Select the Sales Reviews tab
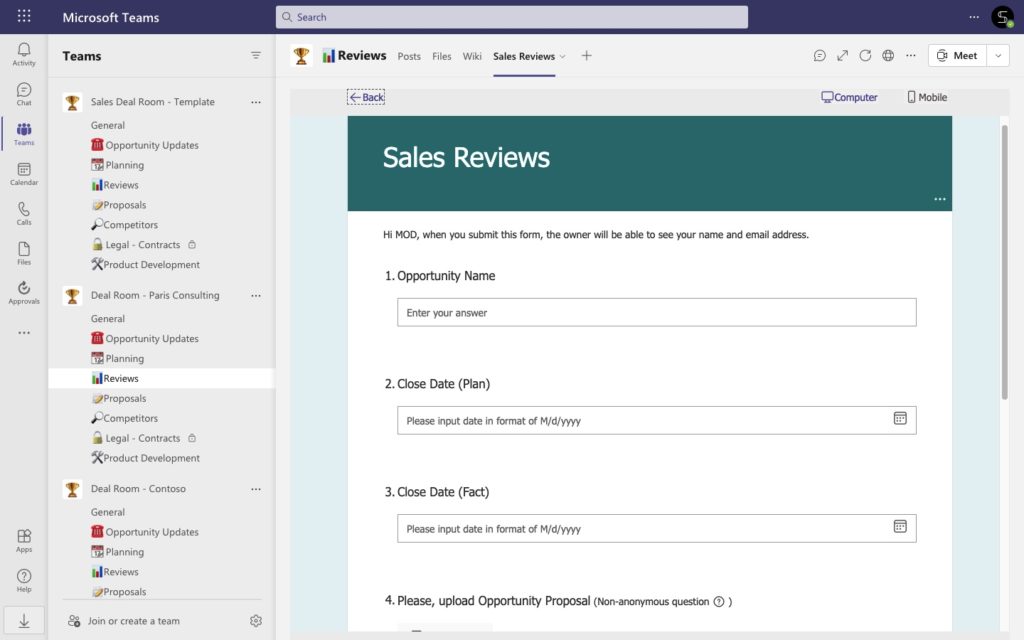The width and height of the screenshot is (1024, 640). coord(524,56)
